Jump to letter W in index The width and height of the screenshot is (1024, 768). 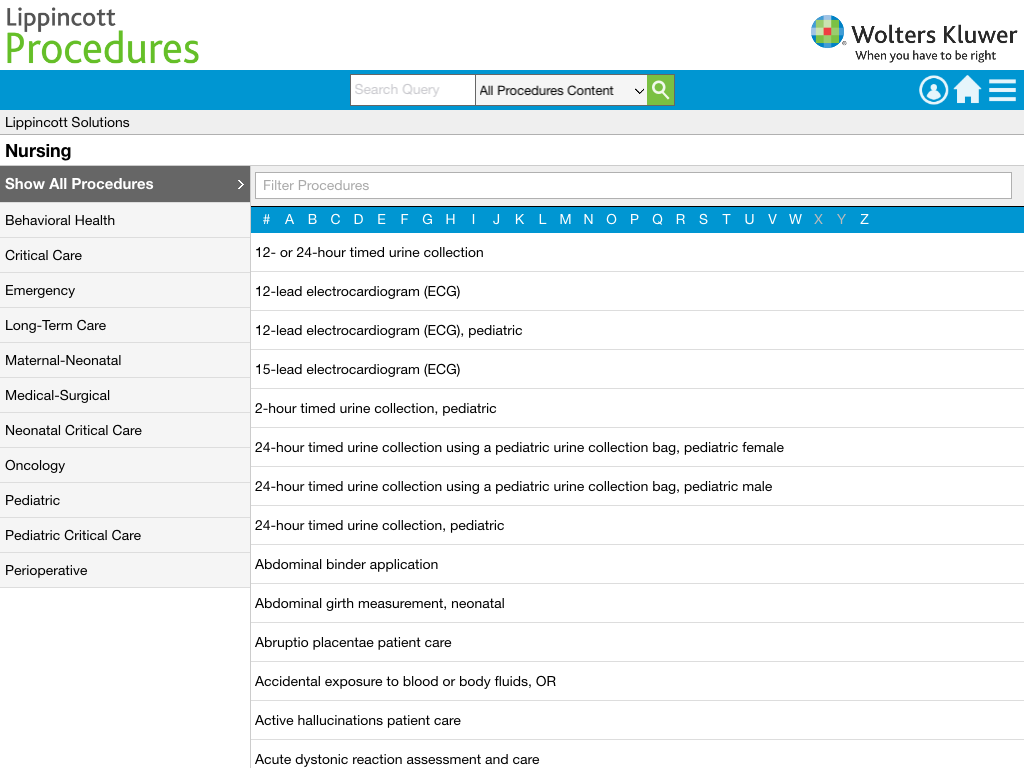[x=795, y=219]
